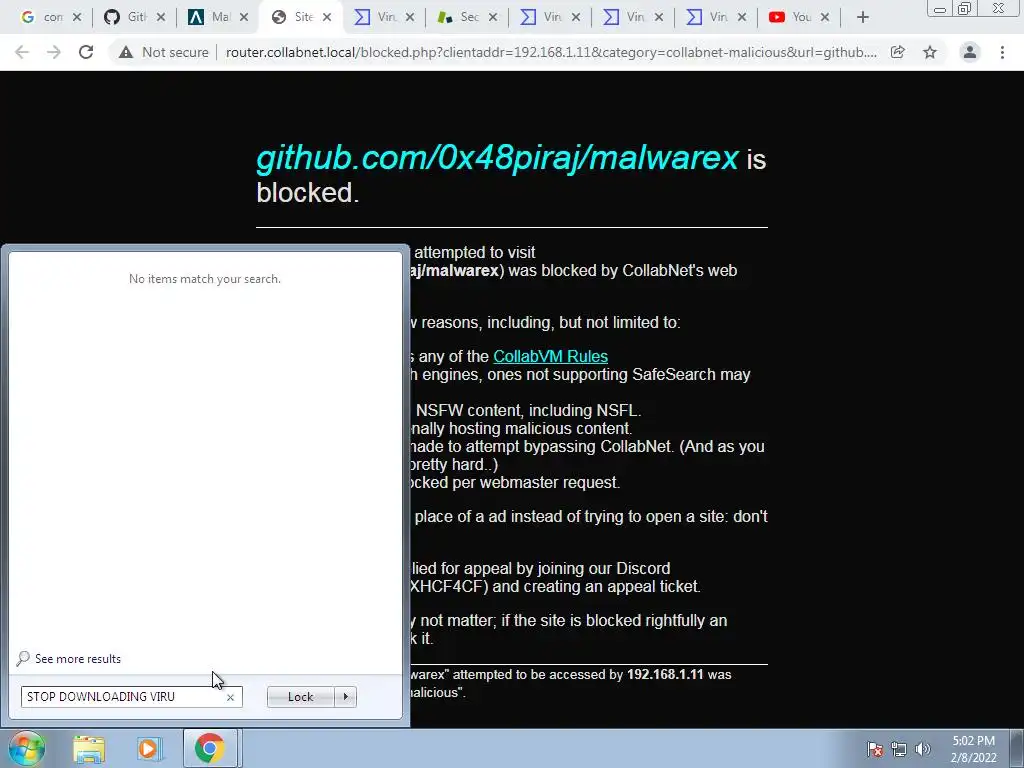Expand shutdown options arrow next to Lock
The height and width of the screenshot is (768, 1024).
click(345, 697)
